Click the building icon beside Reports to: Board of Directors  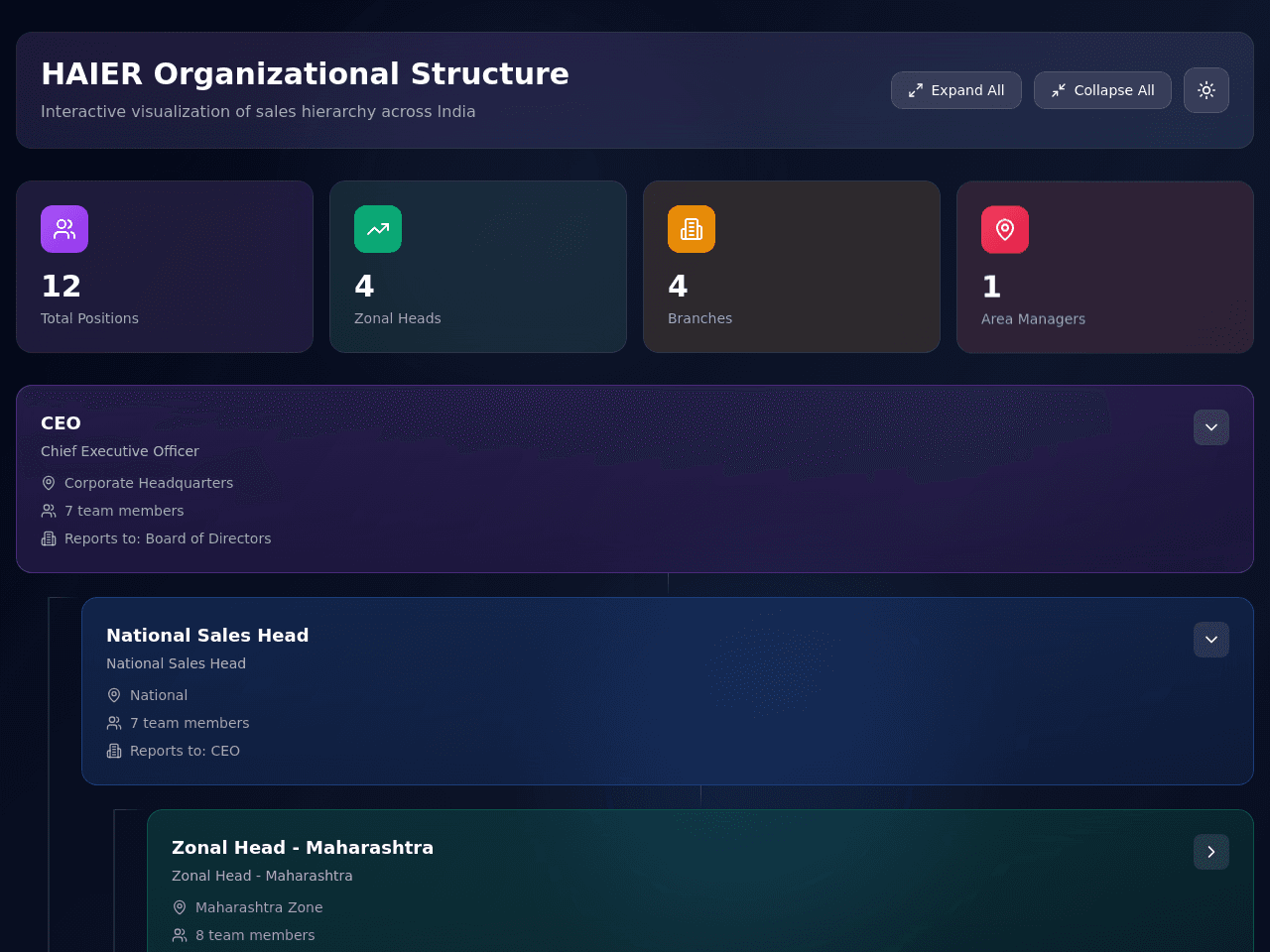[x=49, y=538]
